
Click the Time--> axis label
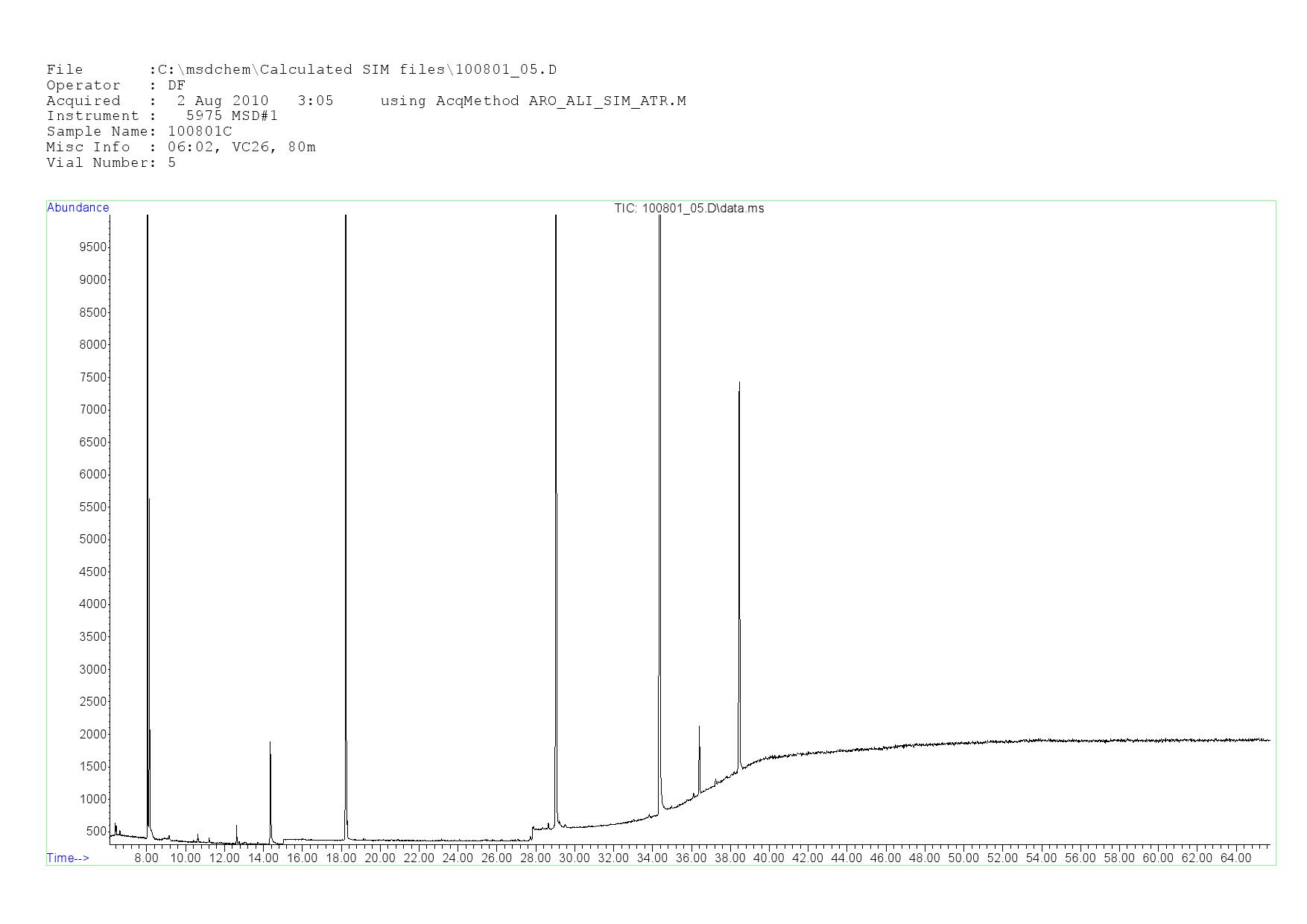point(68,858)
